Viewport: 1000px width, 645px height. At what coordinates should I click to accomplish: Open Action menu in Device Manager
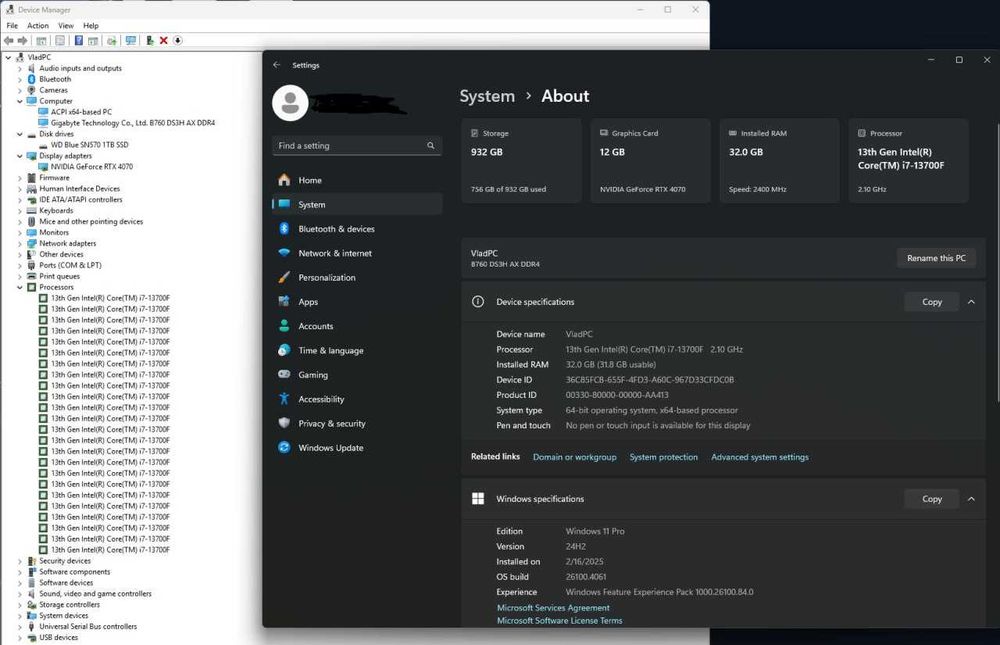click(38, 26)
